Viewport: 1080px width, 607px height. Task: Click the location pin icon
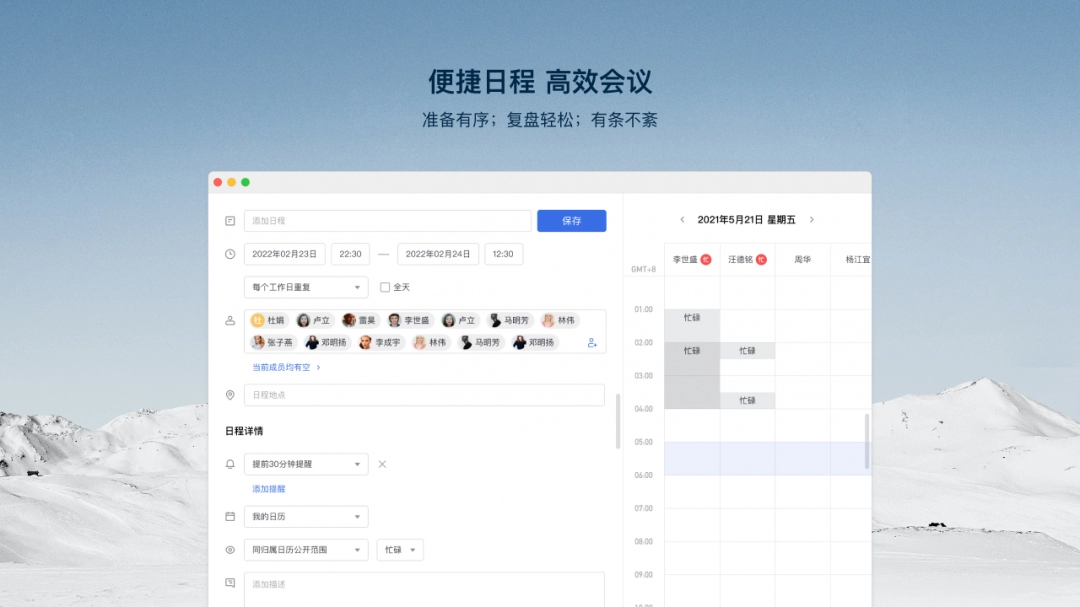click(x=230, y=395)
